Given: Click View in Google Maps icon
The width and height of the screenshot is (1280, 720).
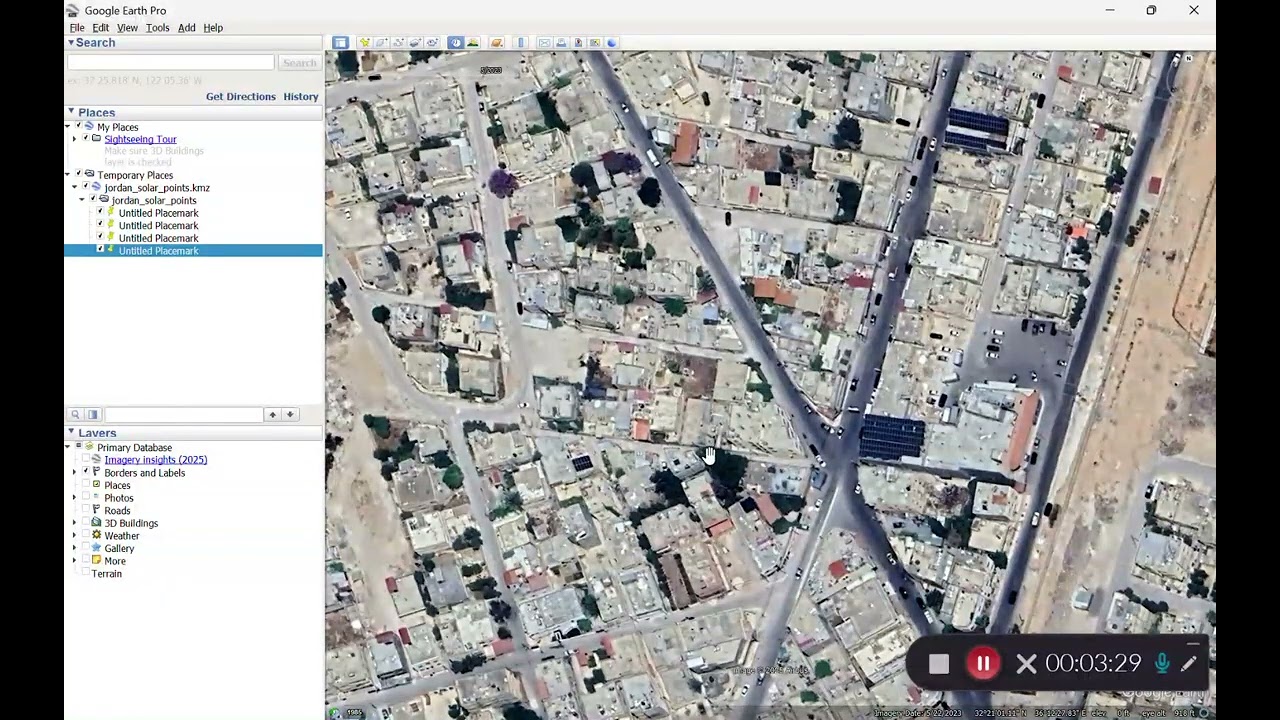Looking at the screenshot, I should 595,43.
